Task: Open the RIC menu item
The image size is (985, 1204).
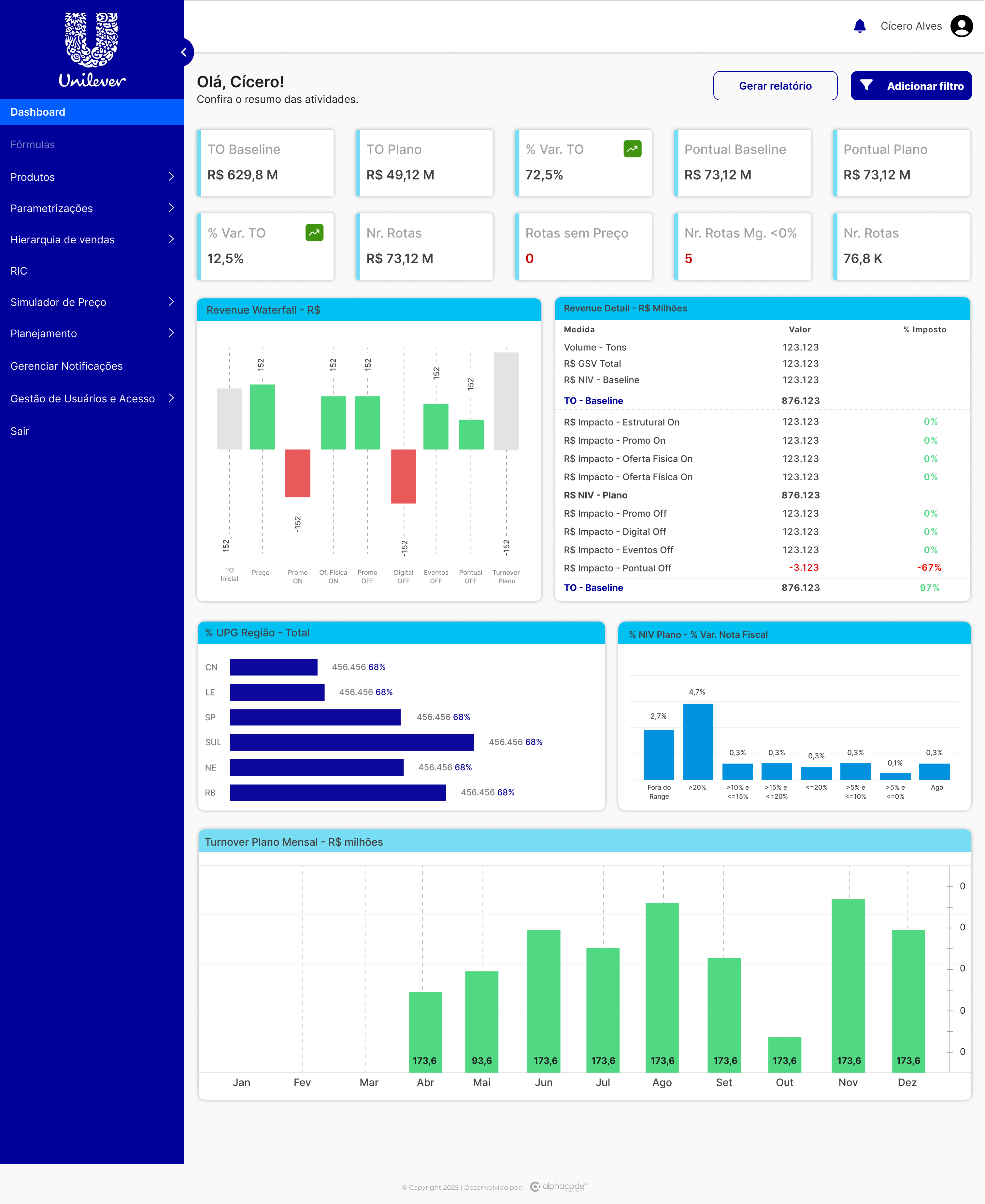Action: tap(19, 271)
